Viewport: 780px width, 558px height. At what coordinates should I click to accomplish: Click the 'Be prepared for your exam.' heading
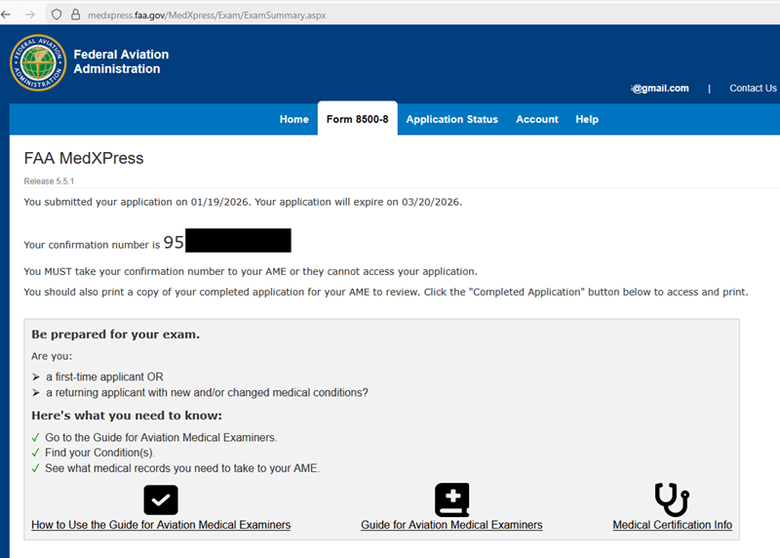(115, 334)
